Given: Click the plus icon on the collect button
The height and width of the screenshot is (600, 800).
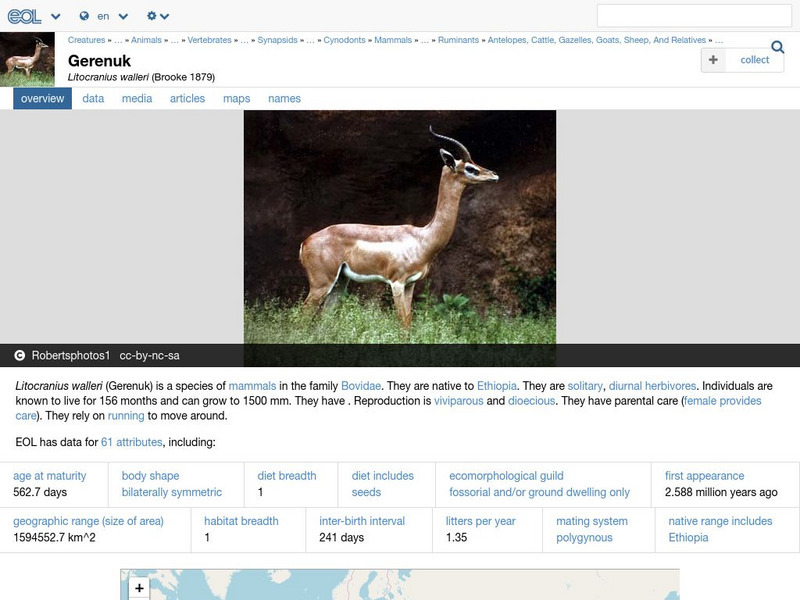Looking at the screenshot, I should coord(711,60).
